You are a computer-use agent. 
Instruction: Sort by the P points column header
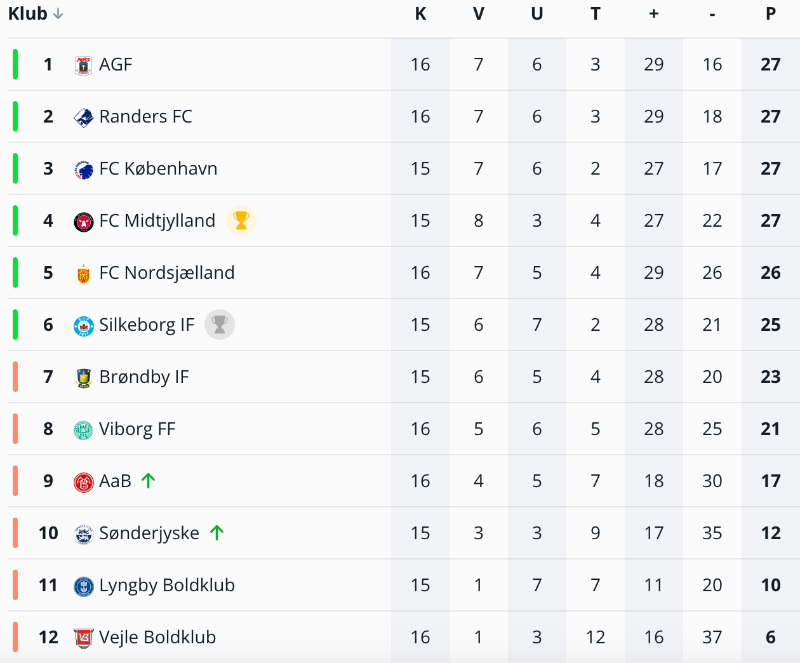771,14
